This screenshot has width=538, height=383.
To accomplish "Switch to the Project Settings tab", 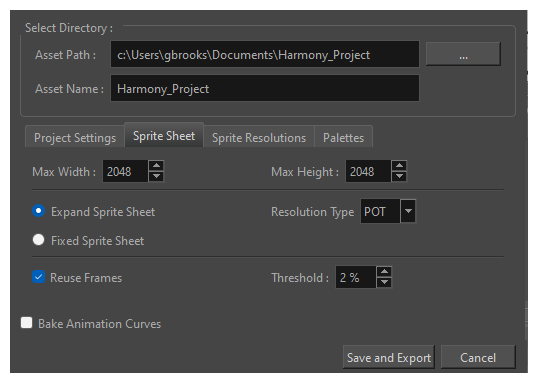I will click(x=75, y=137).
